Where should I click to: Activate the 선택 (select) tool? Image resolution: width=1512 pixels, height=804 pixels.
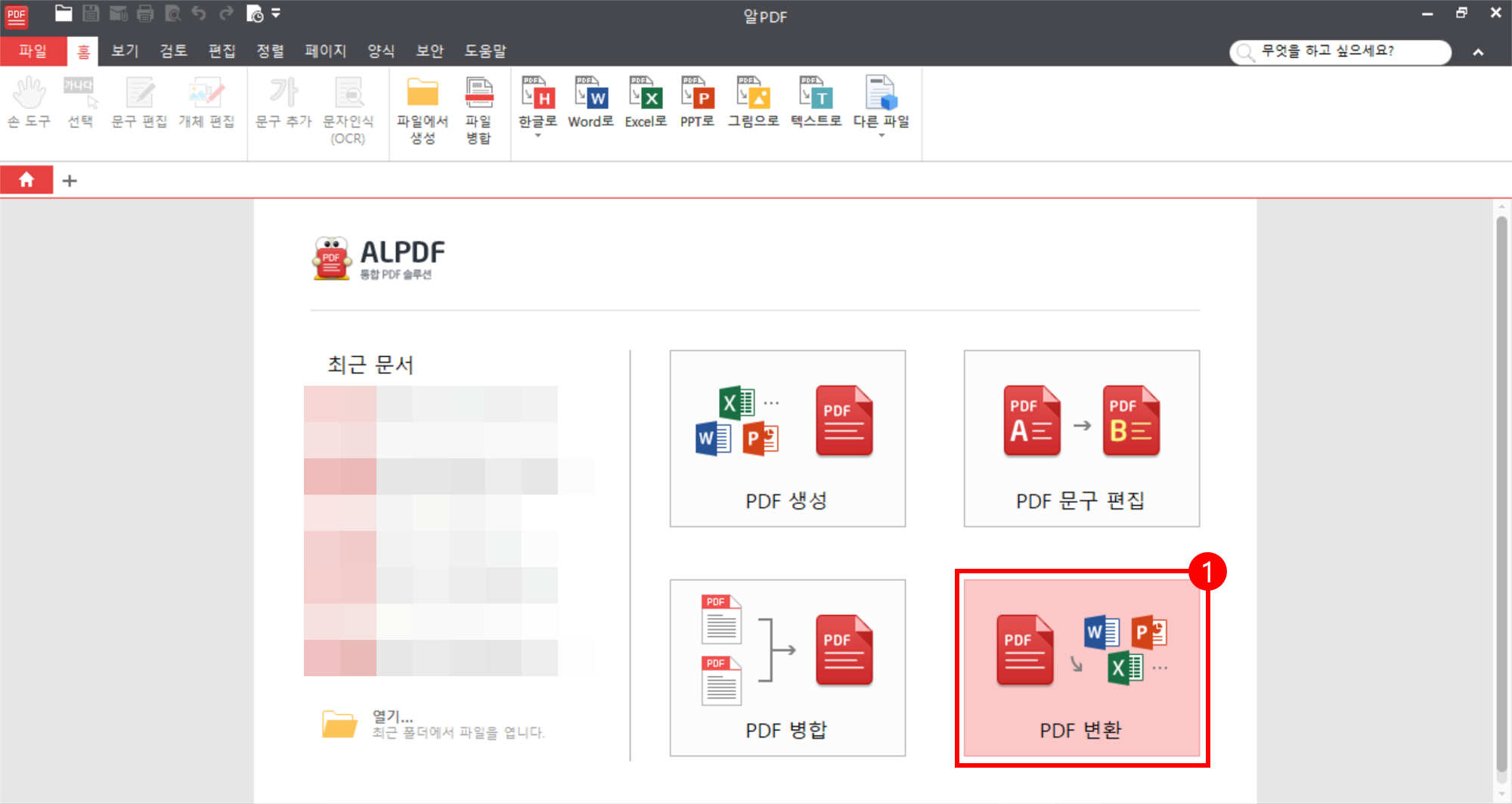(80, 104)
